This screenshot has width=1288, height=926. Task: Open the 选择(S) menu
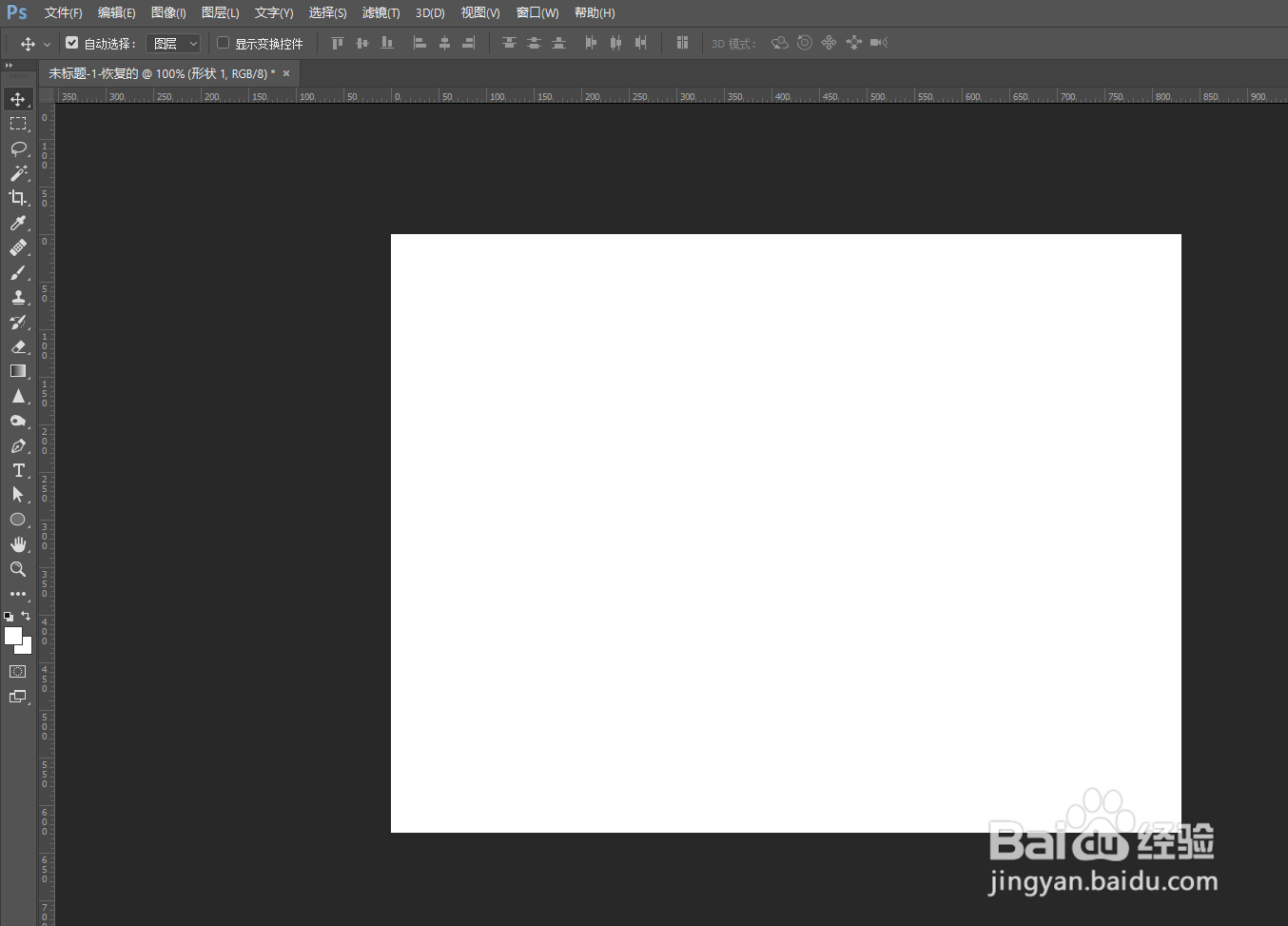click(327, 12)
